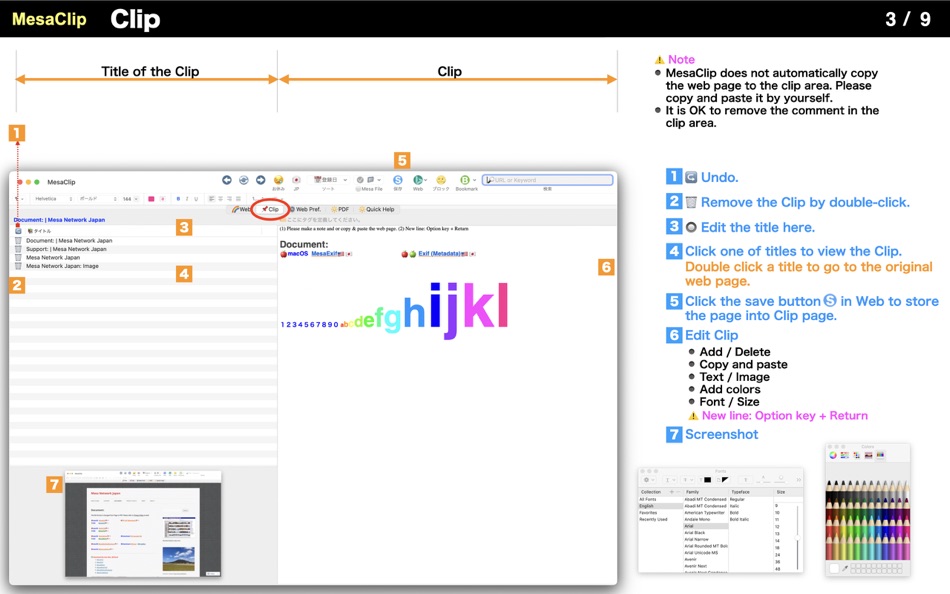The height and width of the screenshot is (594, 950).
Task: Open the 144 font size combo box
Action: (x=130, y=199)
